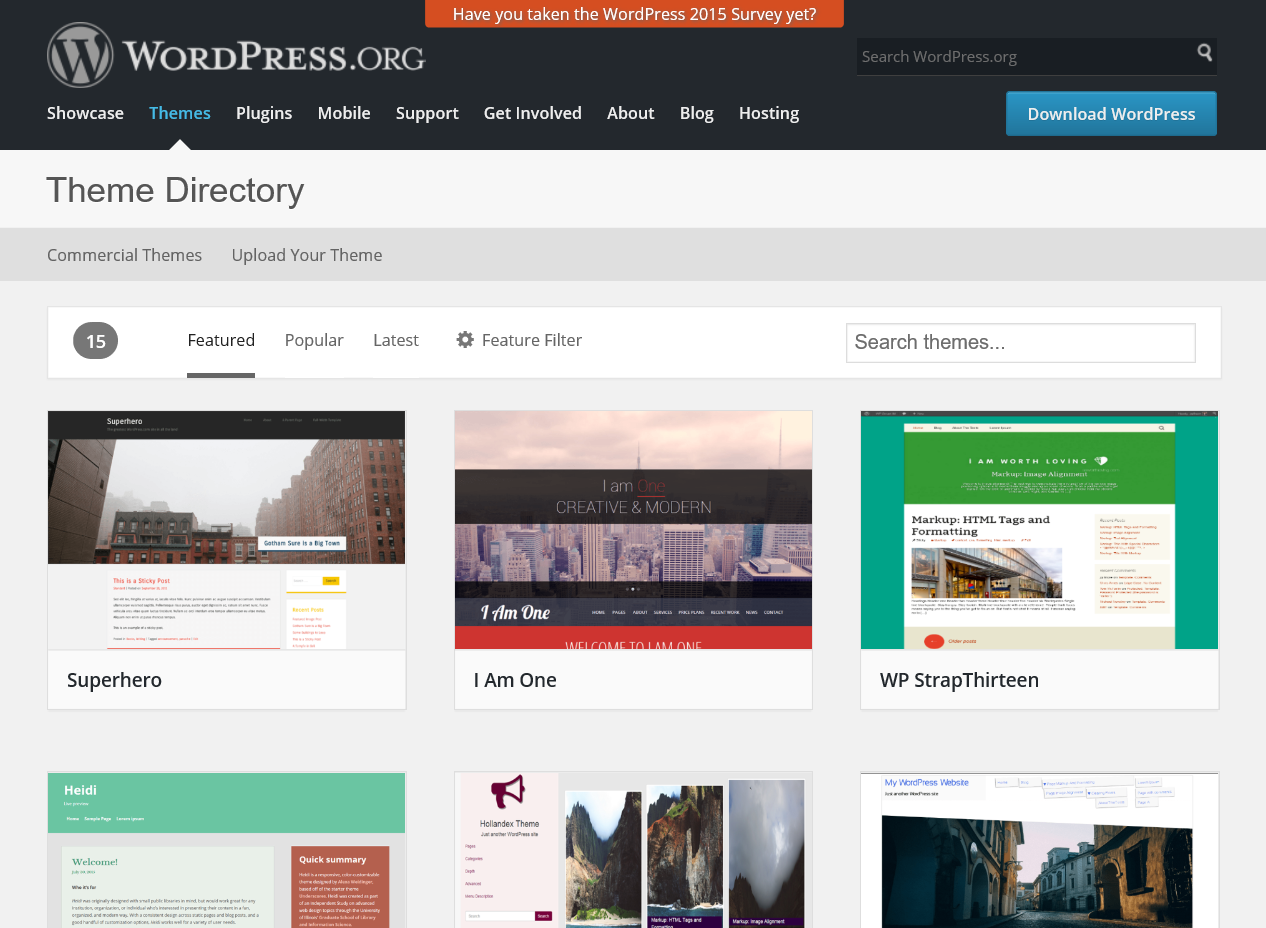Open the Blog menu item
This screenshot has height=928, width=1266.
coord(697,113)
